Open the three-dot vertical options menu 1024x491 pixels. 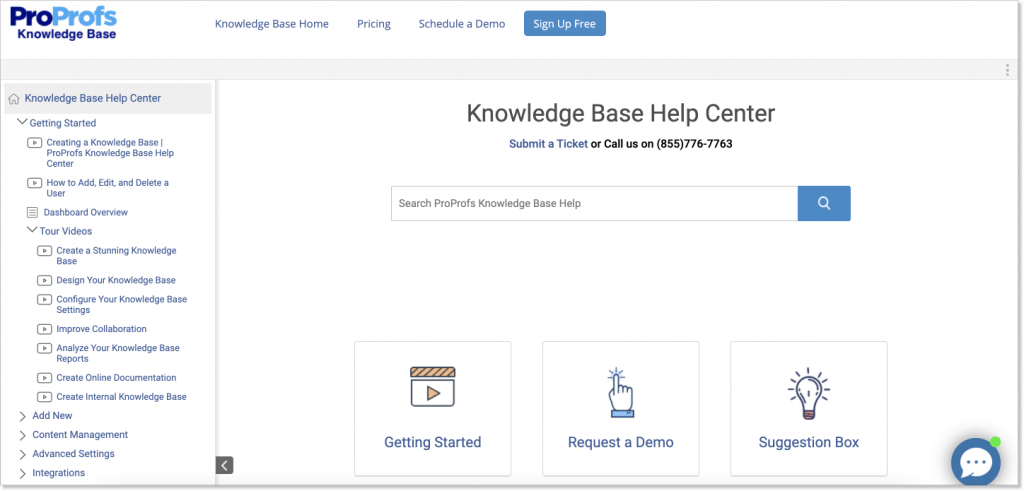tap(1008, 70)
